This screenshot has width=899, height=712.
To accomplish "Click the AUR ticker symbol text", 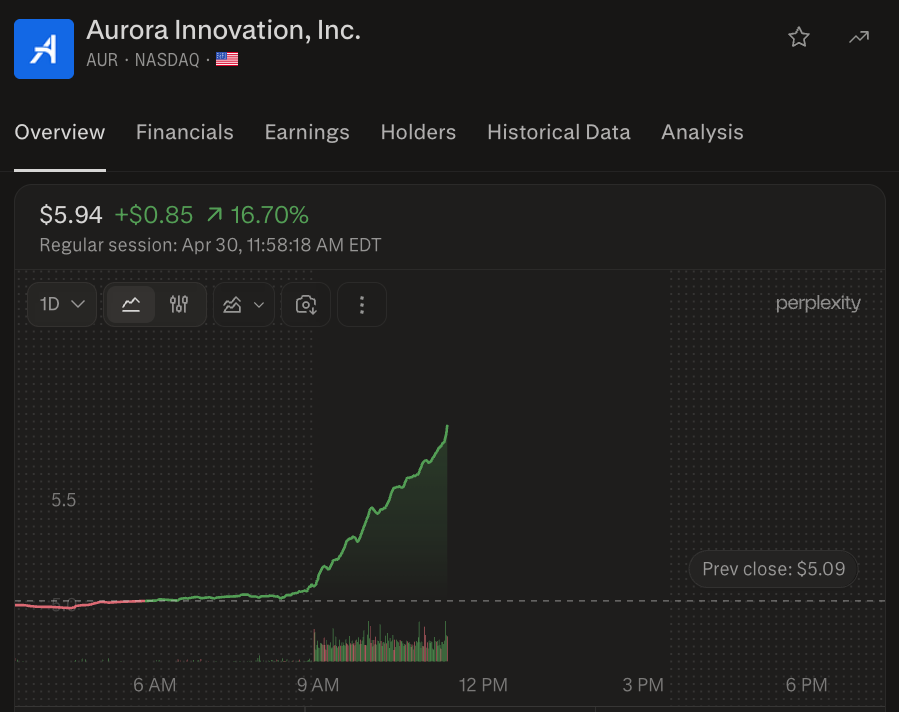I will [x=102, y=60].
